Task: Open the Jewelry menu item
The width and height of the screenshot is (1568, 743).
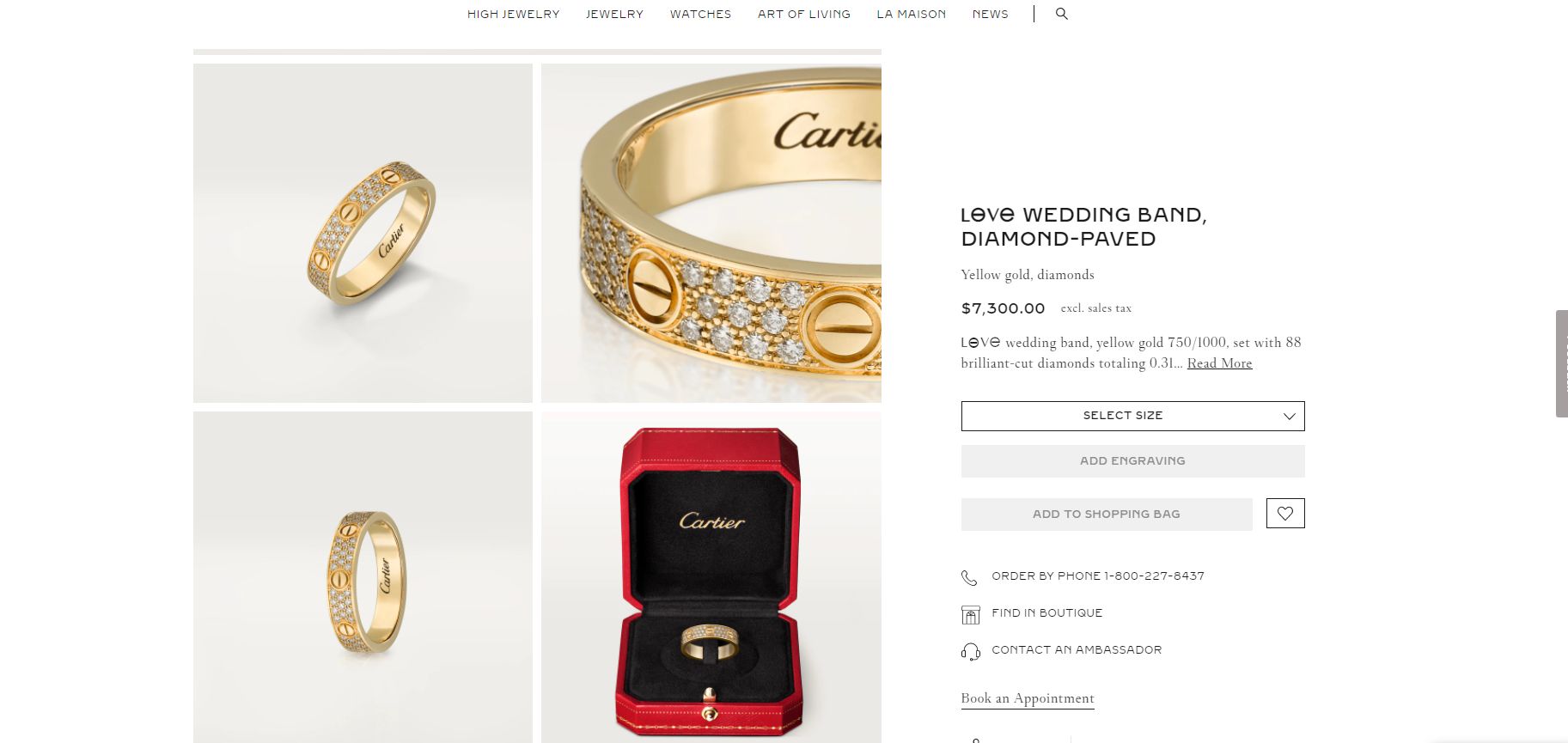Action: point(614,15)
